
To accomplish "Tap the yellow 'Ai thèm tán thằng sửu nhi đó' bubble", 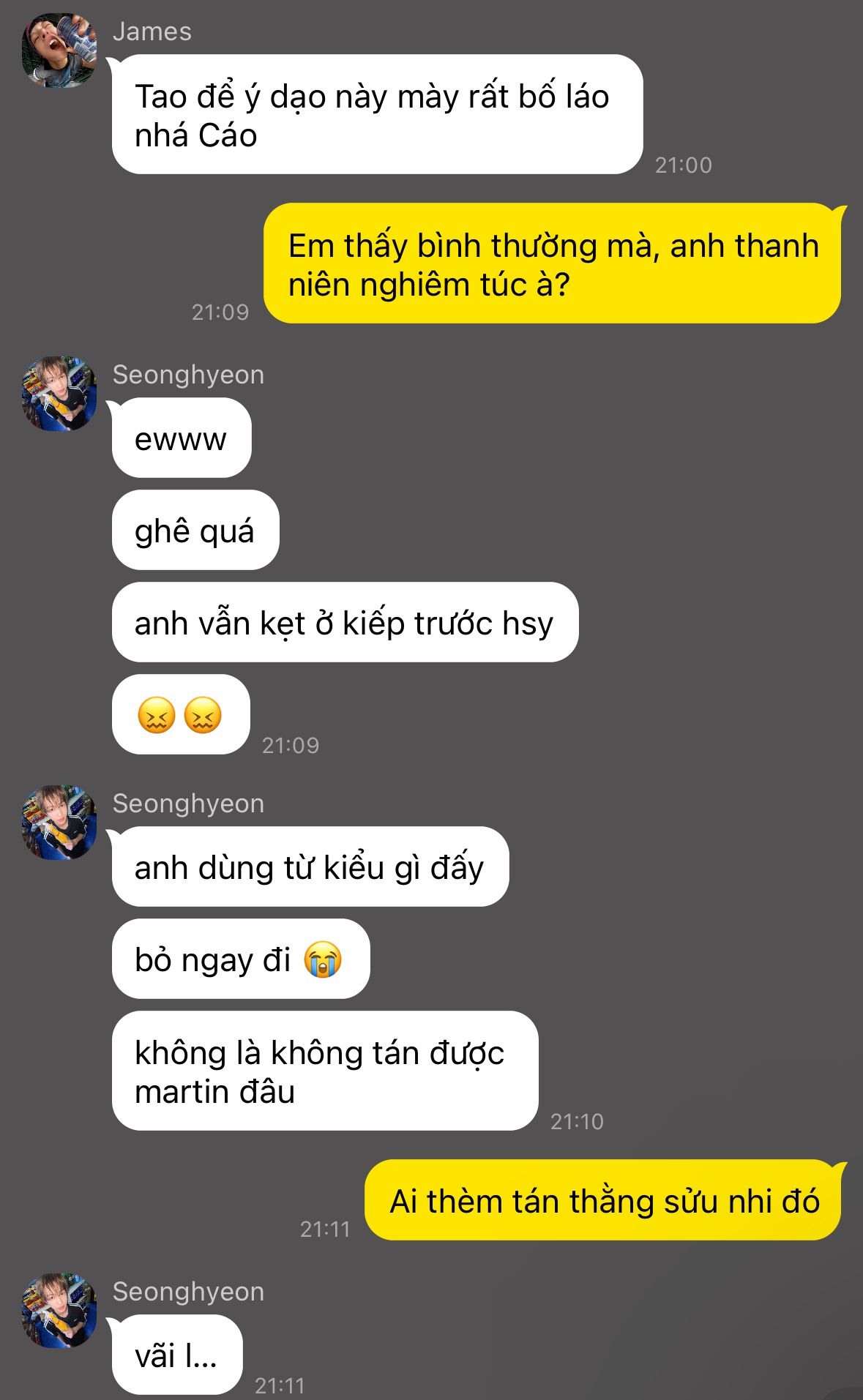I will (x=604, y=1200).
